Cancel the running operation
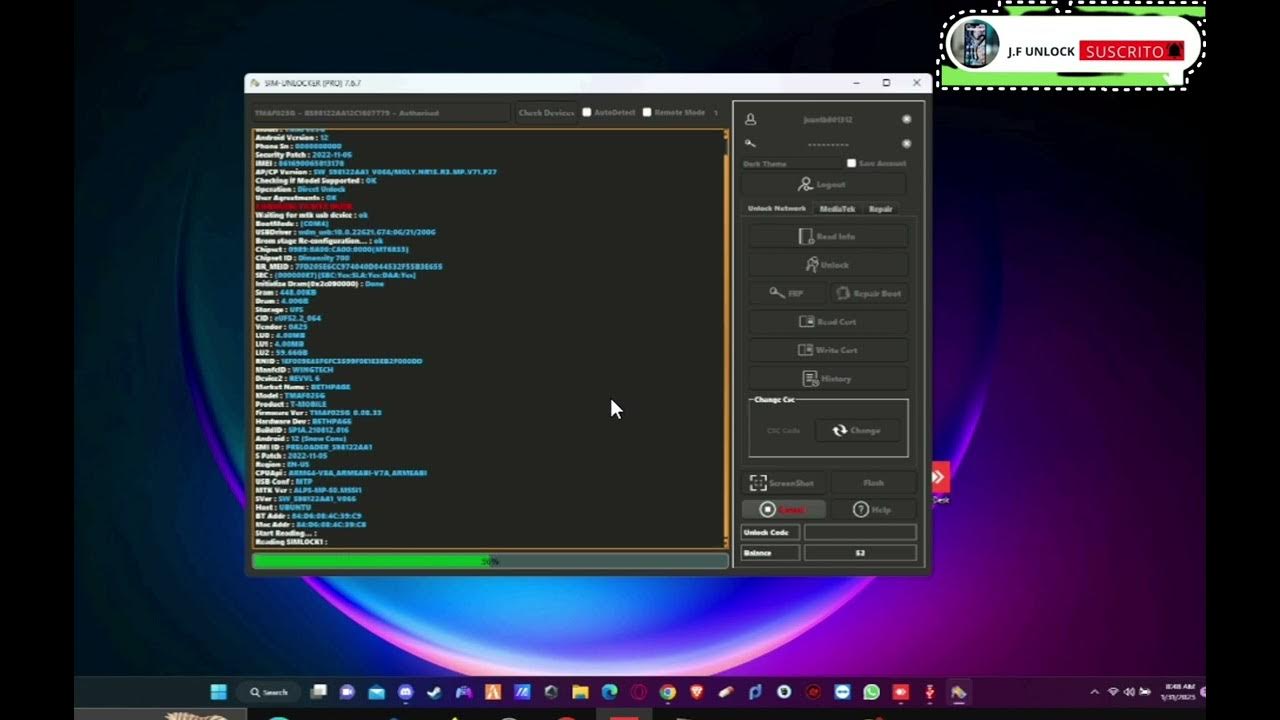The height and width of the screenshot is (720, 1280). (x=783, y=510)
